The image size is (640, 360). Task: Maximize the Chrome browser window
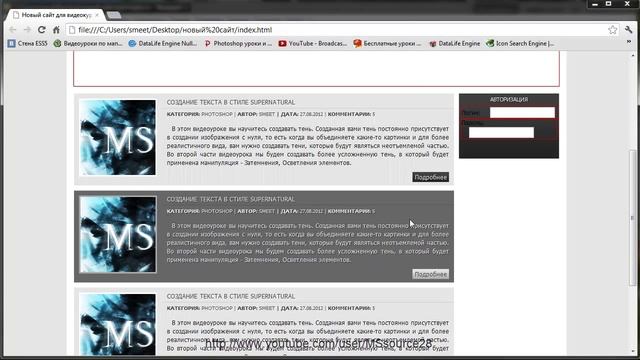[x=609, y=4]
